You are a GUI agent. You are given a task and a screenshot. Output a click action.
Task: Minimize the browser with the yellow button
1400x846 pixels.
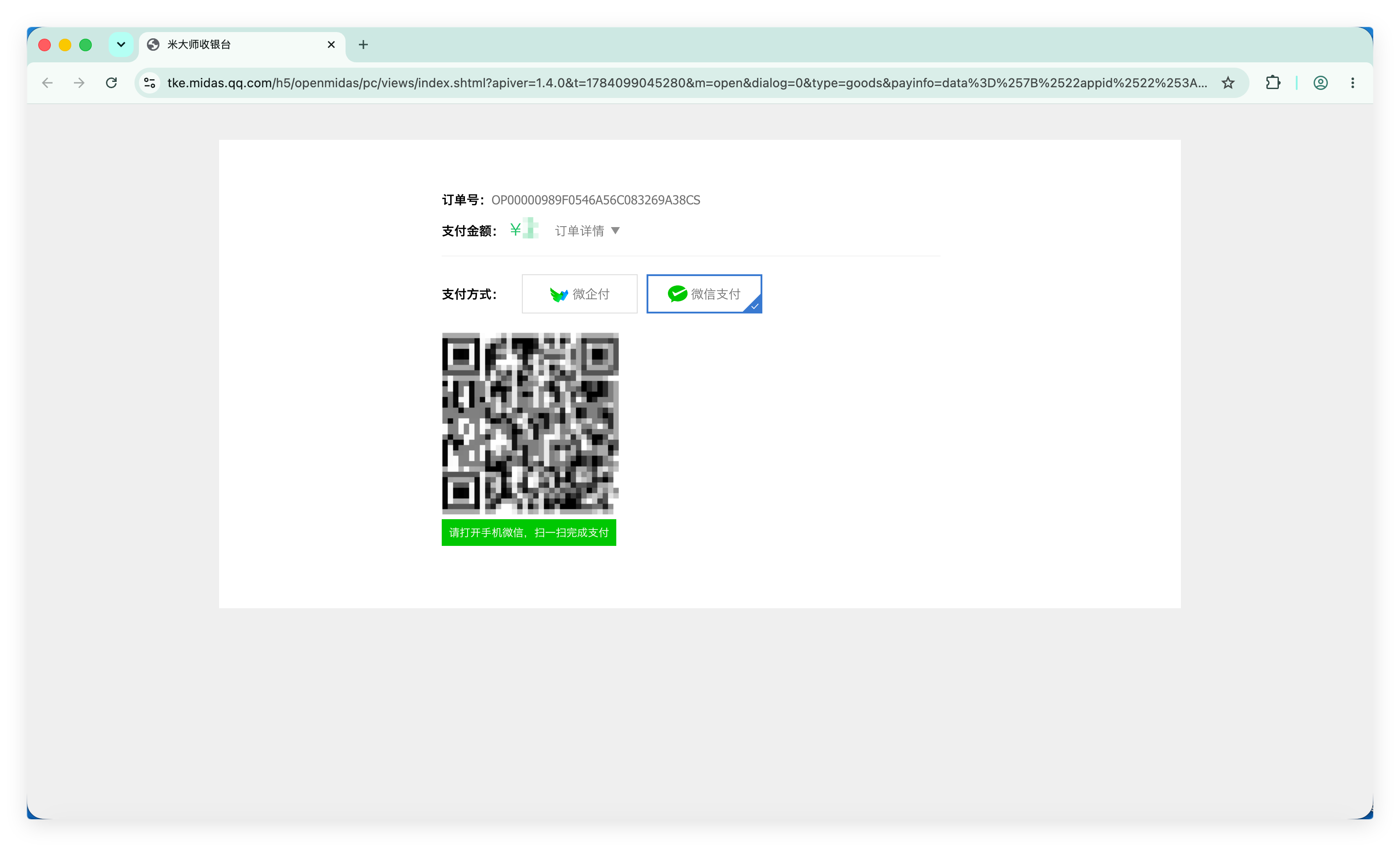point(65,45)
